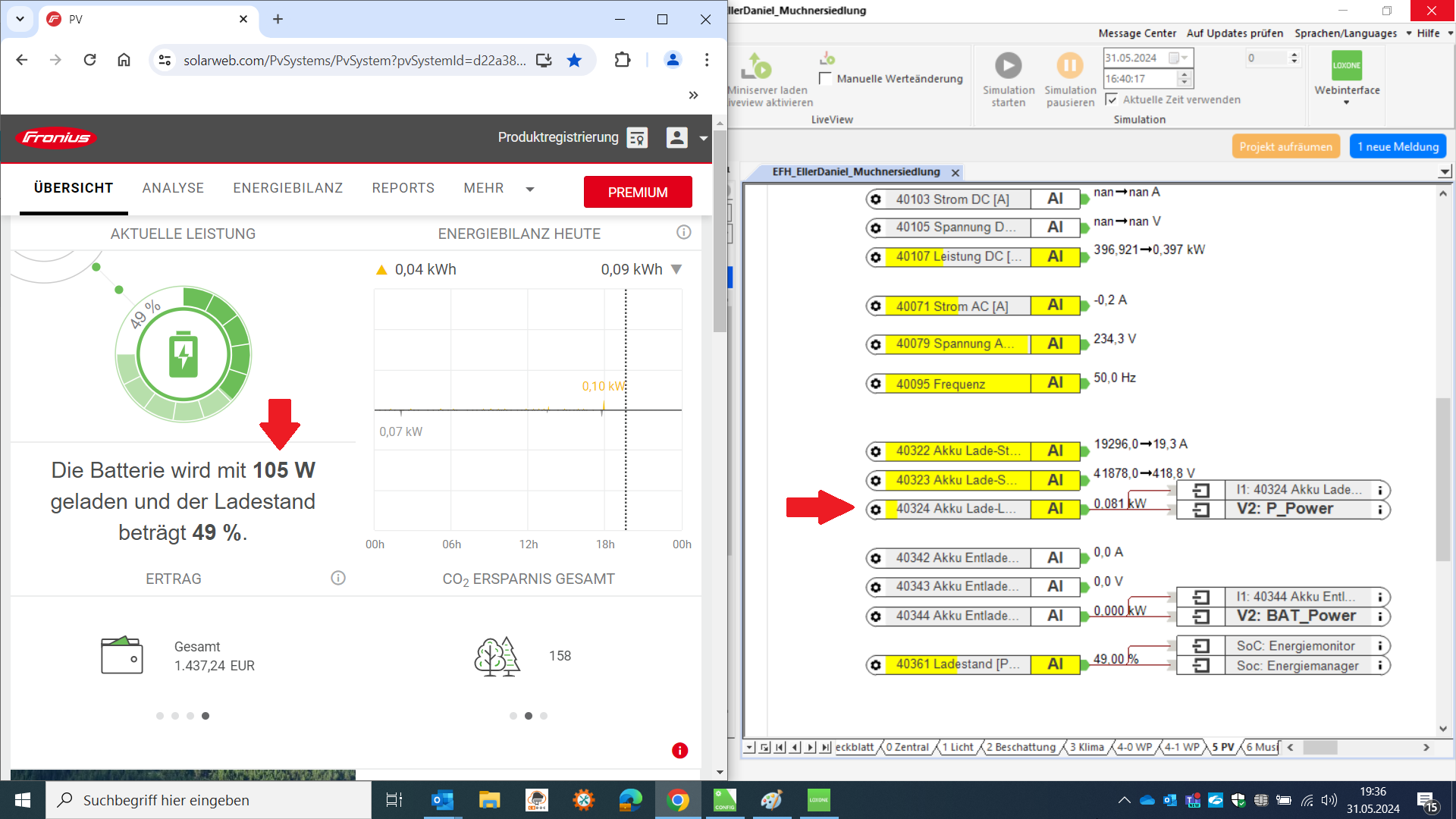
Task: Click the Produktregistrierung certificate icon
Action: 637,138
